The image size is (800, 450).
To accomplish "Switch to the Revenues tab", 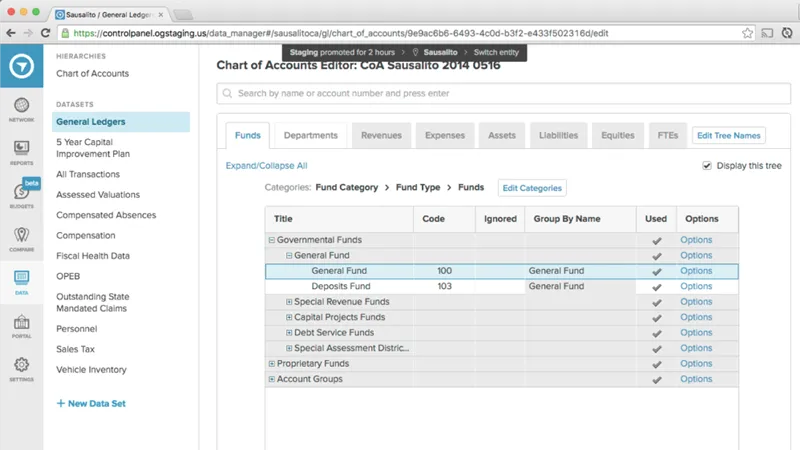I will [381, 135].
